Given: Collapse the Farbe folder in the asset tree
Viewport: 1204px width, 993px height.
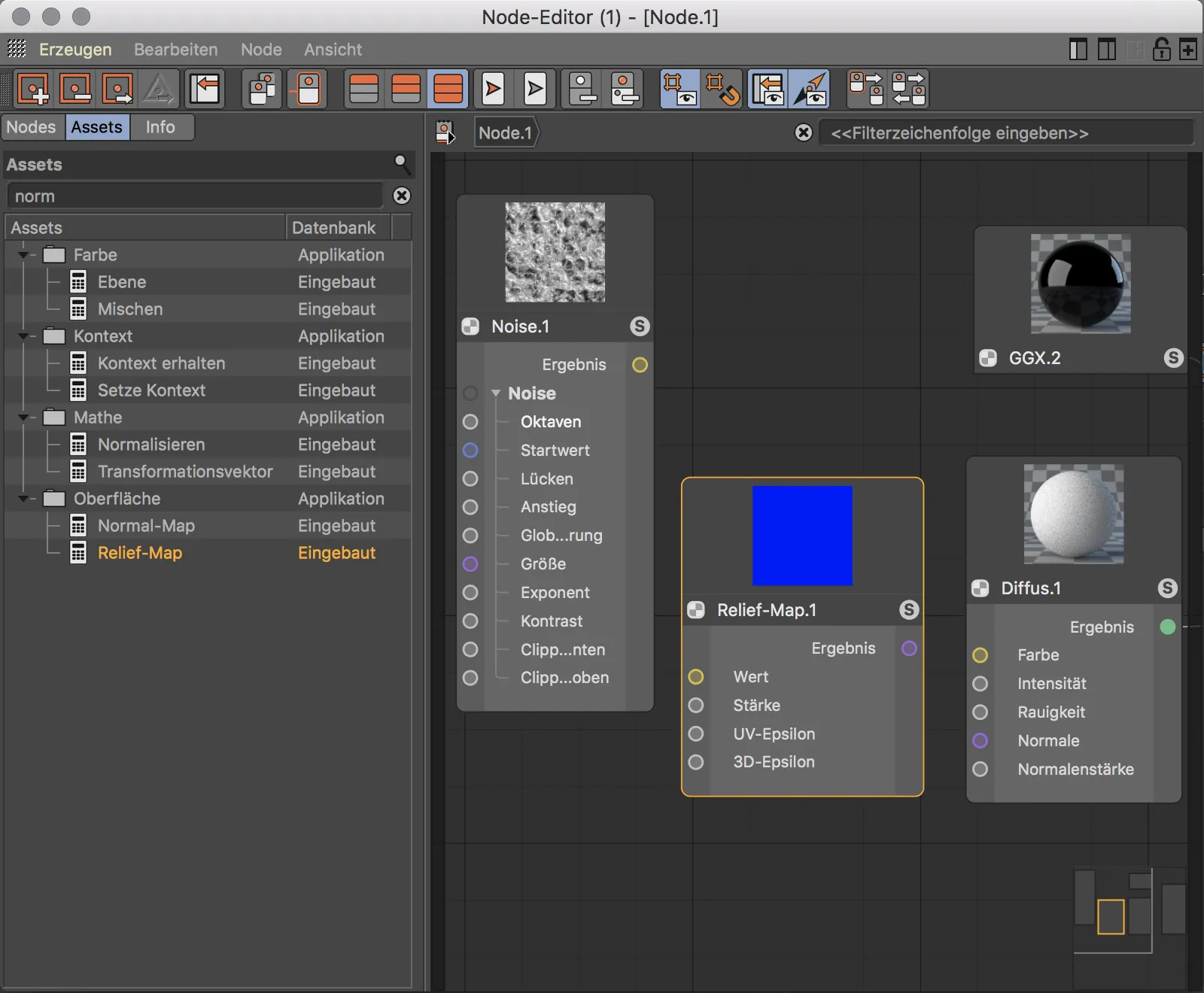Looking at the screenshot, I should click(23, 255).
